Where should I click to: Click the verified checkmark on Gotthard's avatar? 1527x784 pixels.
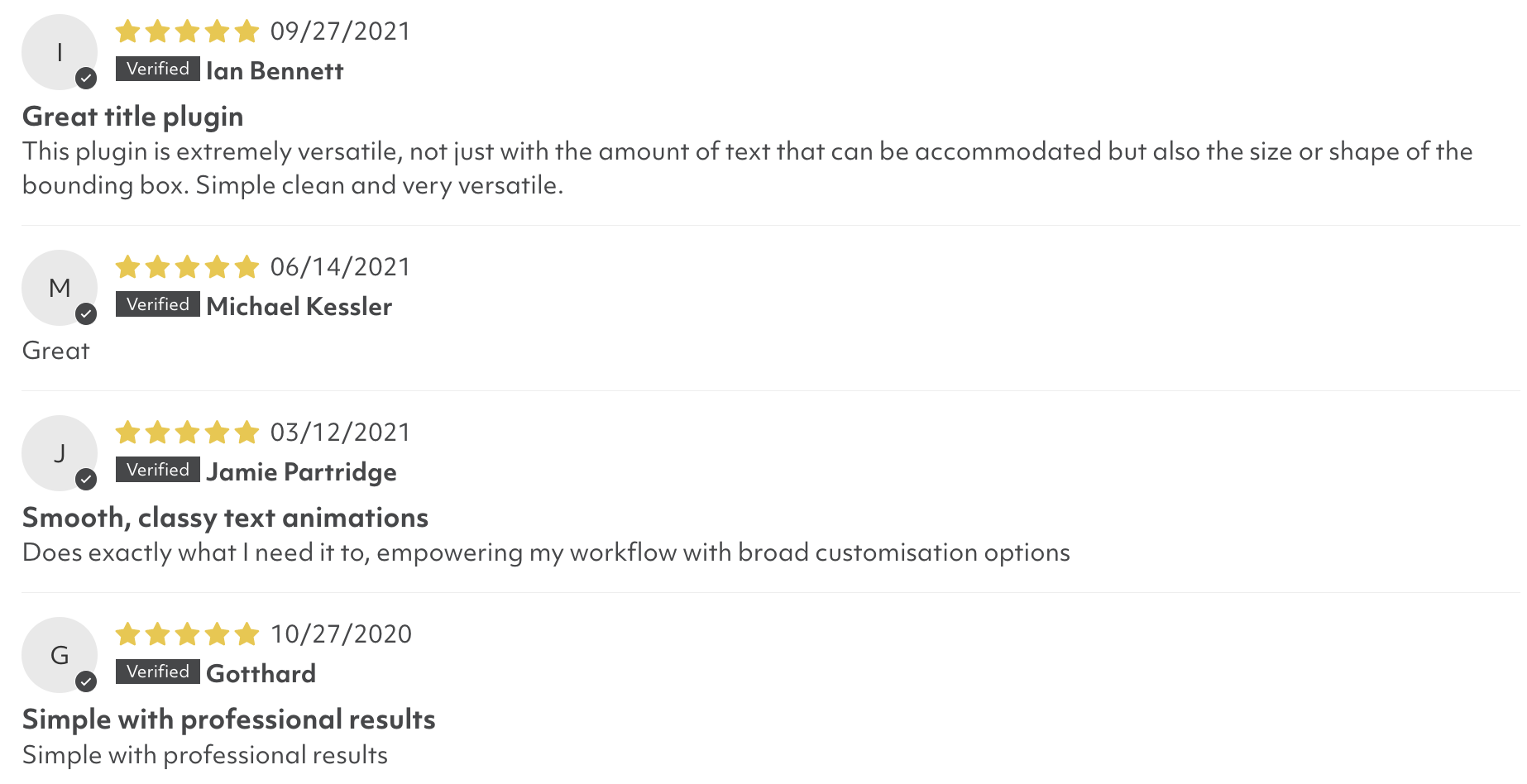pyautogui.click(x=86, y=681)
